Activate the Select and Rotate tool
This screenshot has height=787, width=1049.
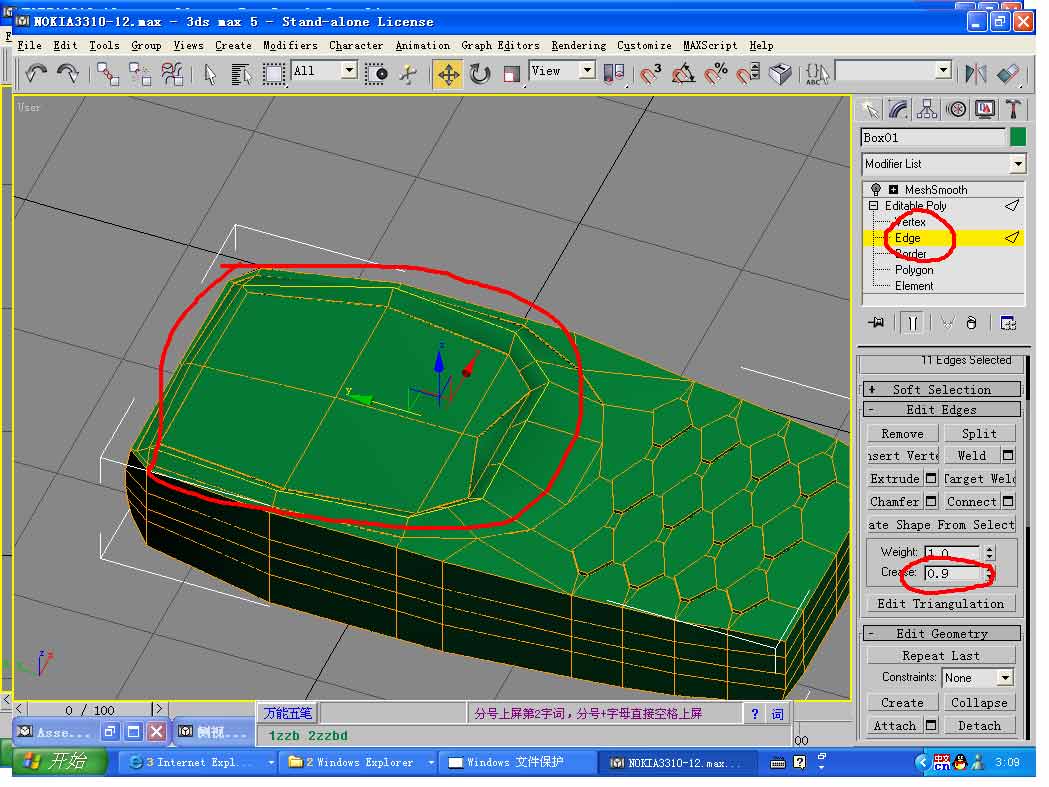[x=480, y=74]
